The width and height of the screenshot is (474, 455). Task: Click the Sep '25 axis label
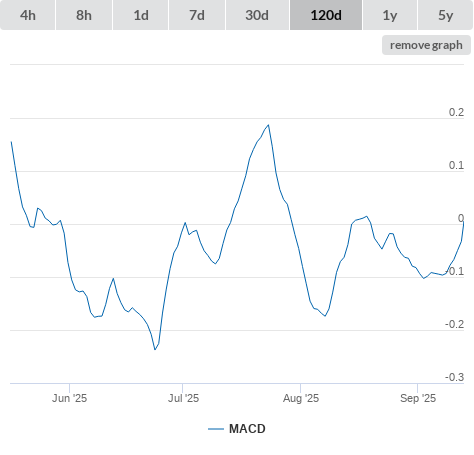[418, 398]
